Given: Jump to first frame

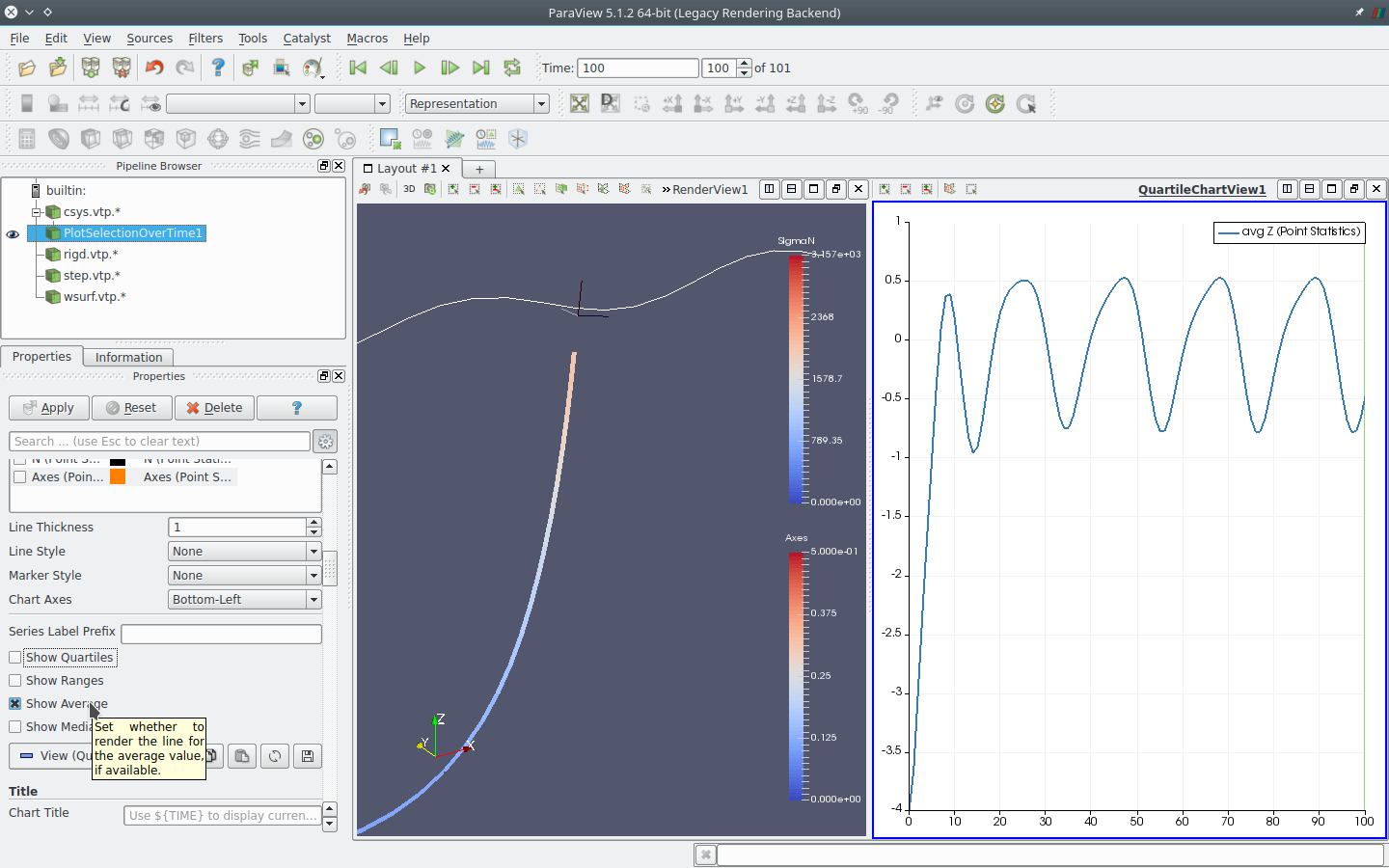Looking at the screenshot, I should [x=358, y=68].
